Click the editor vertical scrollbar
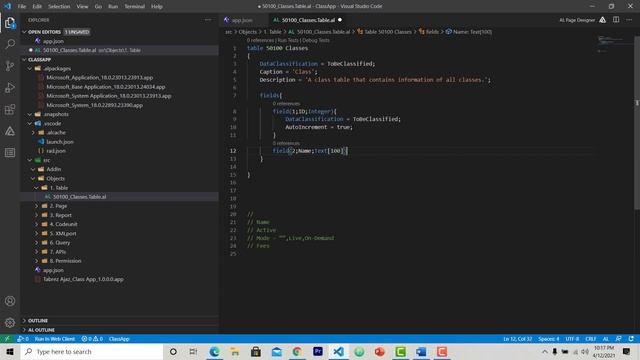 pyautogui.click(x=637, y=122)
